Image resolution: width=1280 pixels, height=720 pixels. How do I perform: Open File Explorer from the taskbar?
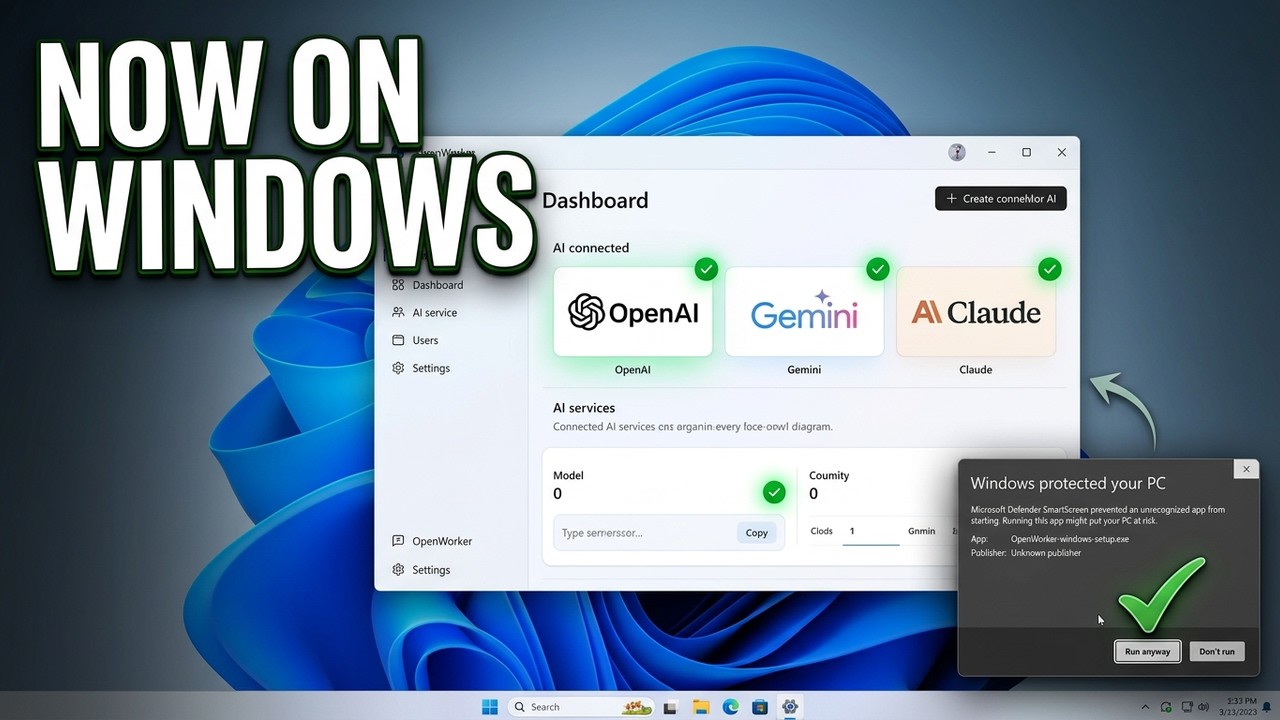pos(701,707)
